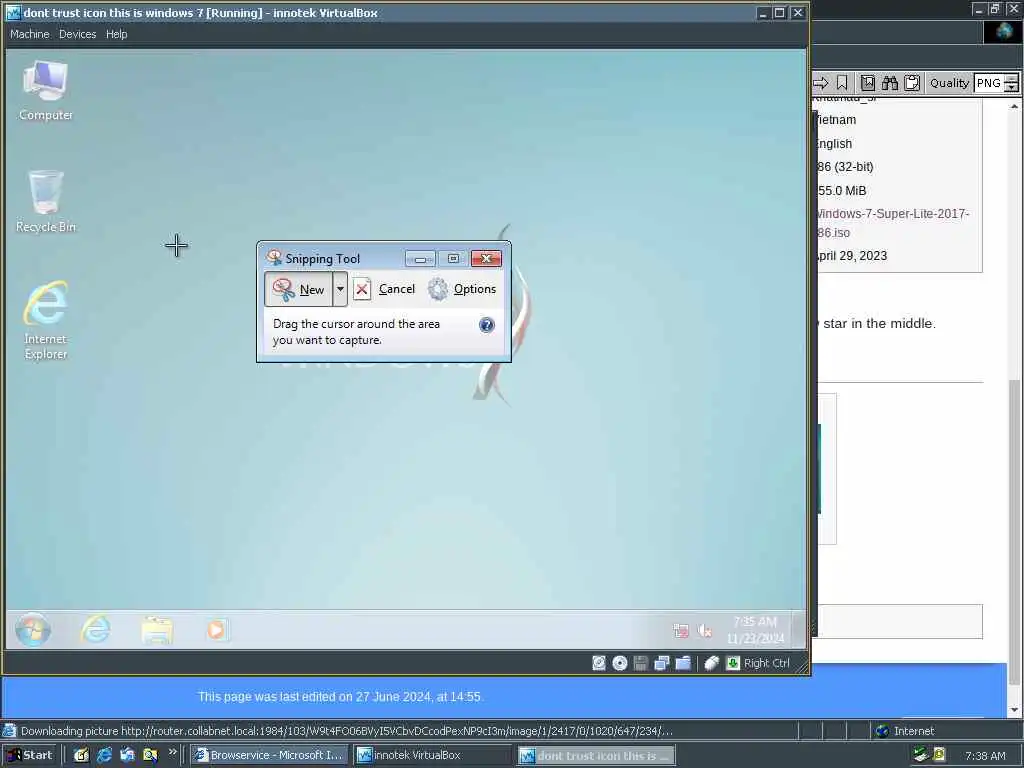
Task: Click the Windows 7 Start orb
Action: click(33, 630)
